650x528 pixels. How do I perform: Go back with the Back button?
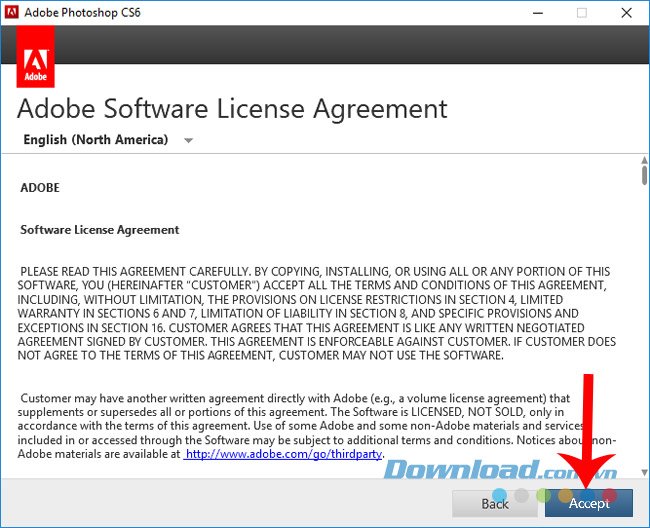[x=495, y=504]
